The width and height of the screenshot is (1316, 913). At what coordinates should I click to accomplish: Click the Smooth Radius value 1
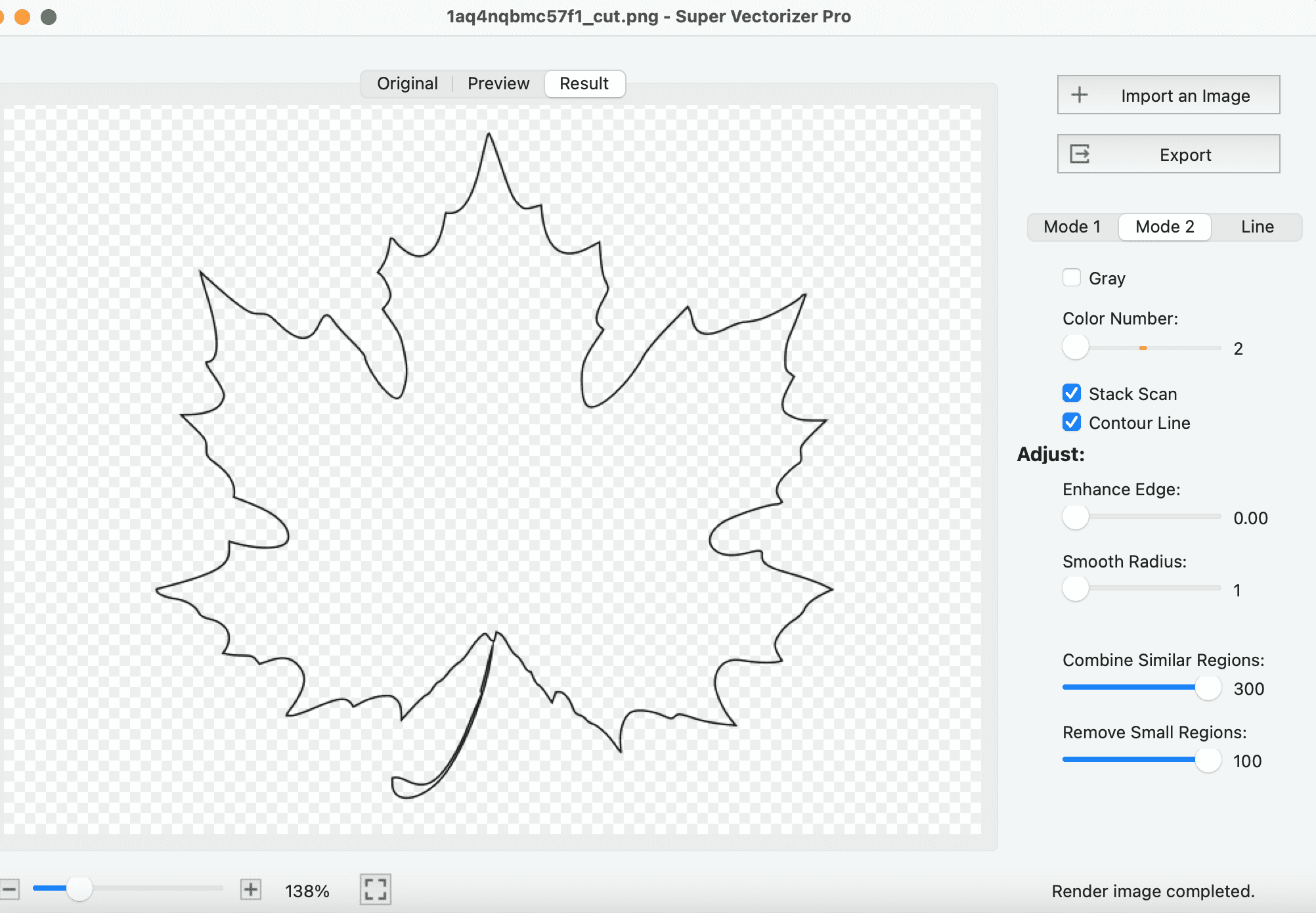pos(1237,590)
